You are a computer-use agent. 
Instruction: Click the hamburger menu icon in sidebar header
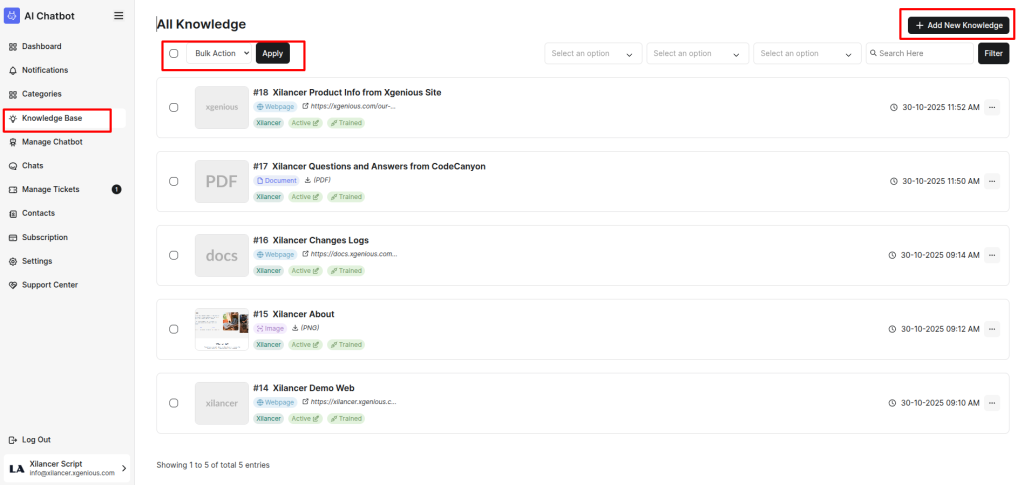click(119, 16)
